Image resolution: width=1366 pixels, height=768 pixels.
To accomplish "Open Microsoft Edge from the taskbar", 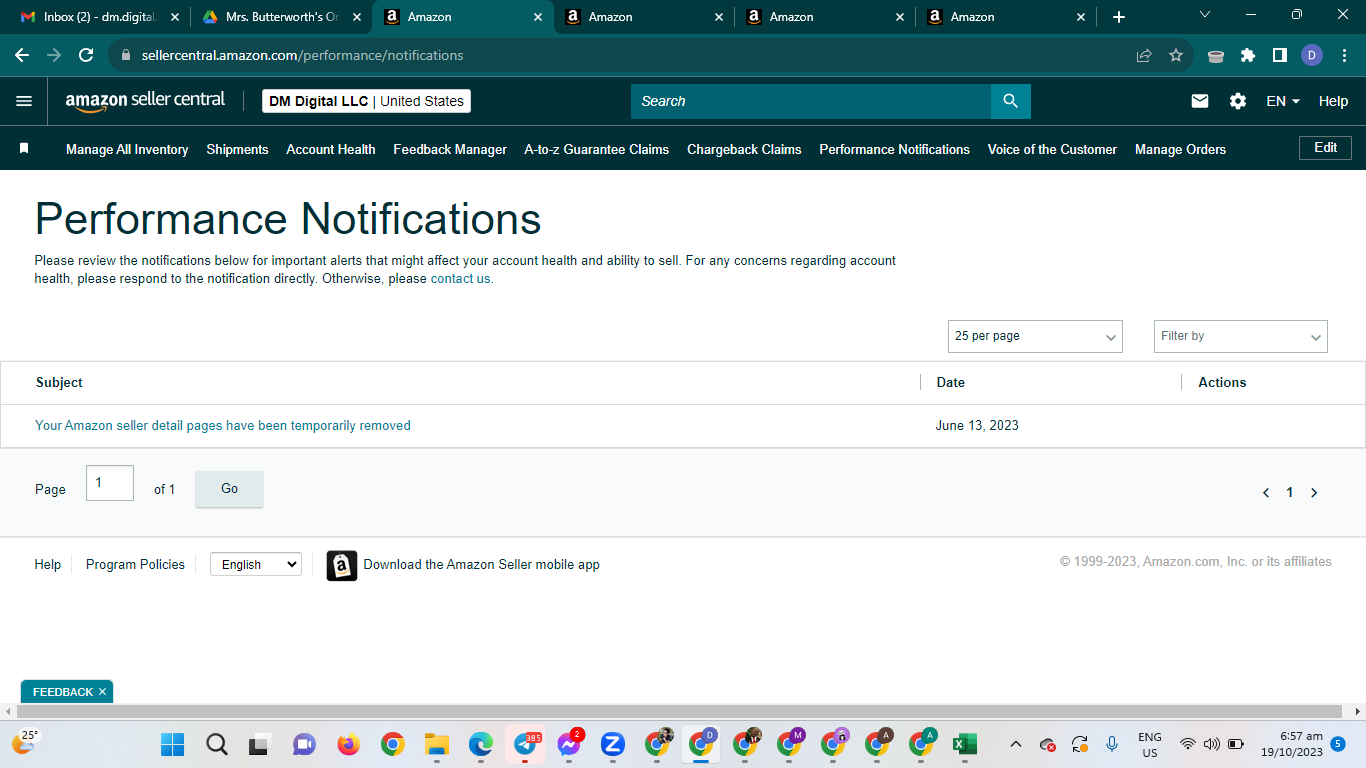I will click(481, 744).
